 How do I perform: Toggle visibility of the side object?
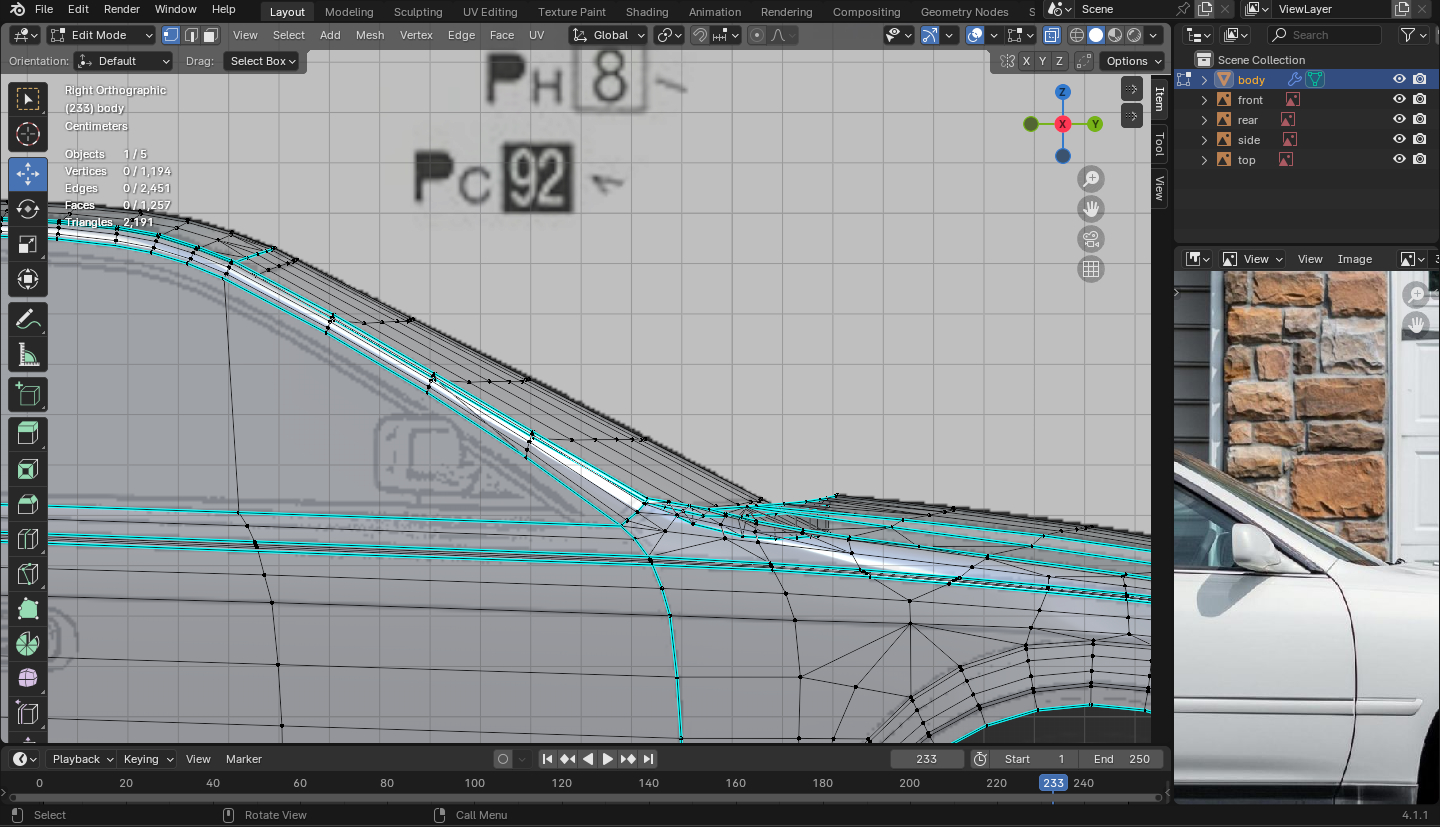point(1399,140)
